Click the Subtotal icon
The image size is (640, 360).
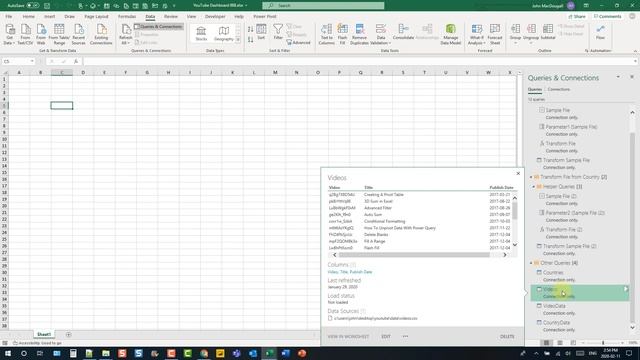[548, 32]
